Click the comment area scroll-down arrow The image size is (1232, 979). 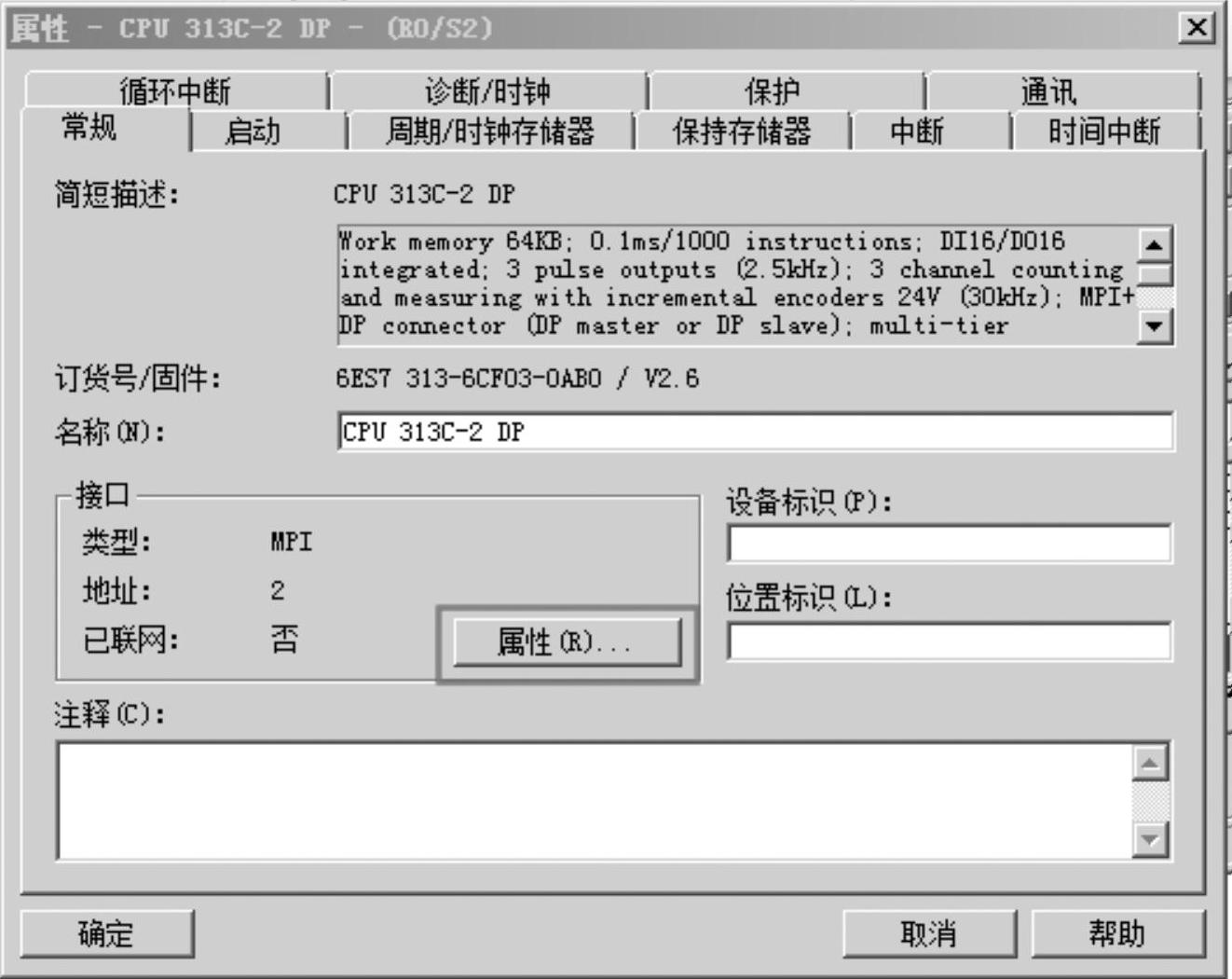point(1150,839)
